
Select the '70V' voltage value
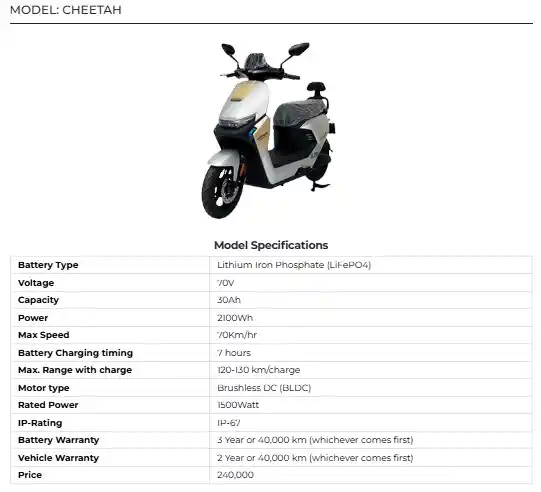click(x=226, y=283)
